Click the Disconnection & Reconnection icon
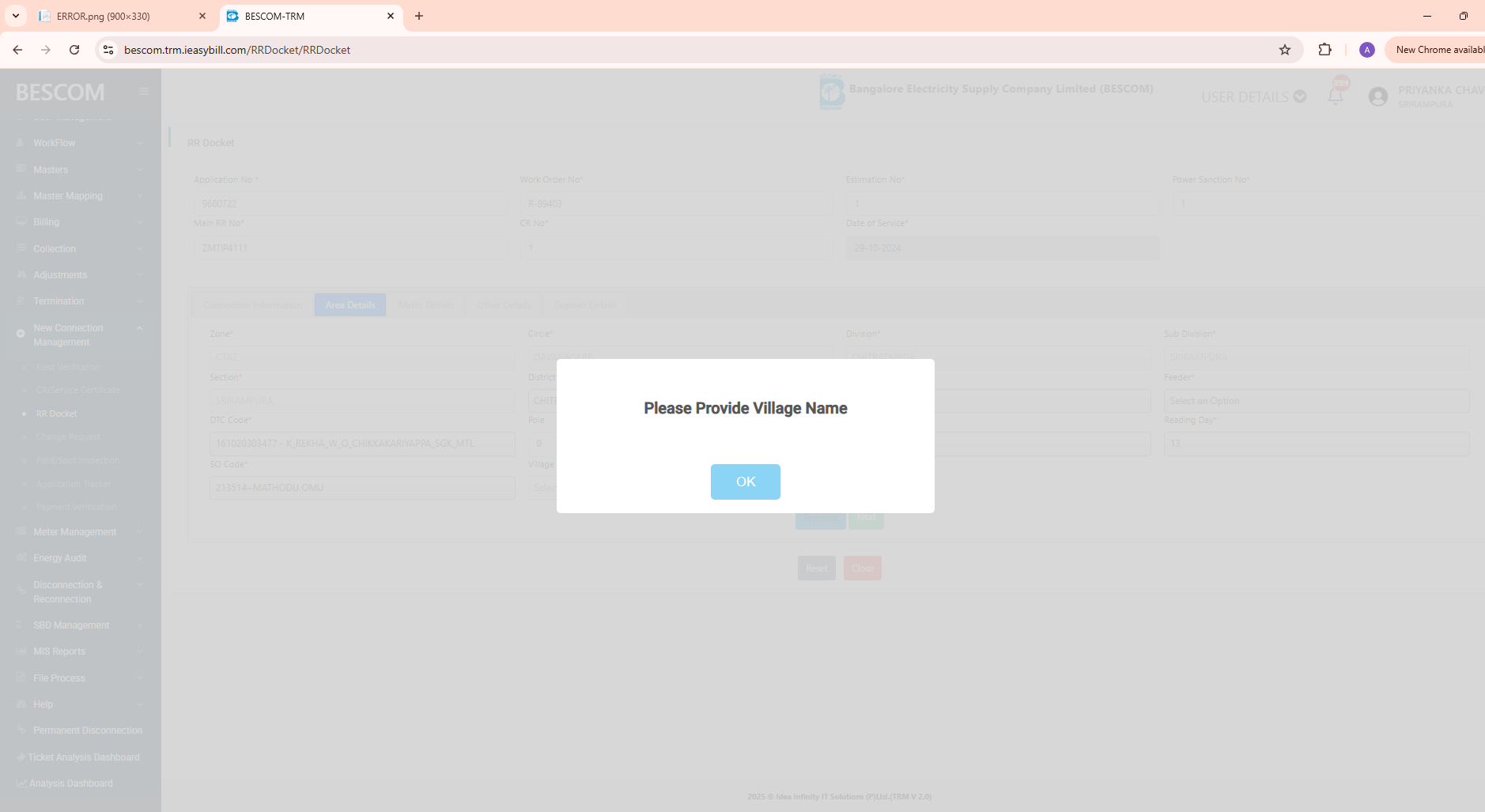Viewport: 1485px width, 812px height. (21, 590)
